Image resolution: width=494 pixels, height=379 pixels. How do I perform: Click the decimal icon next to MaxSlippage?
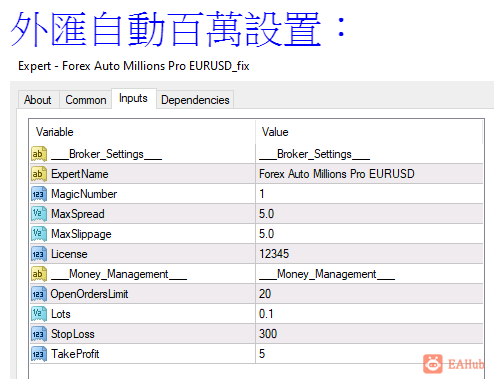39,234
